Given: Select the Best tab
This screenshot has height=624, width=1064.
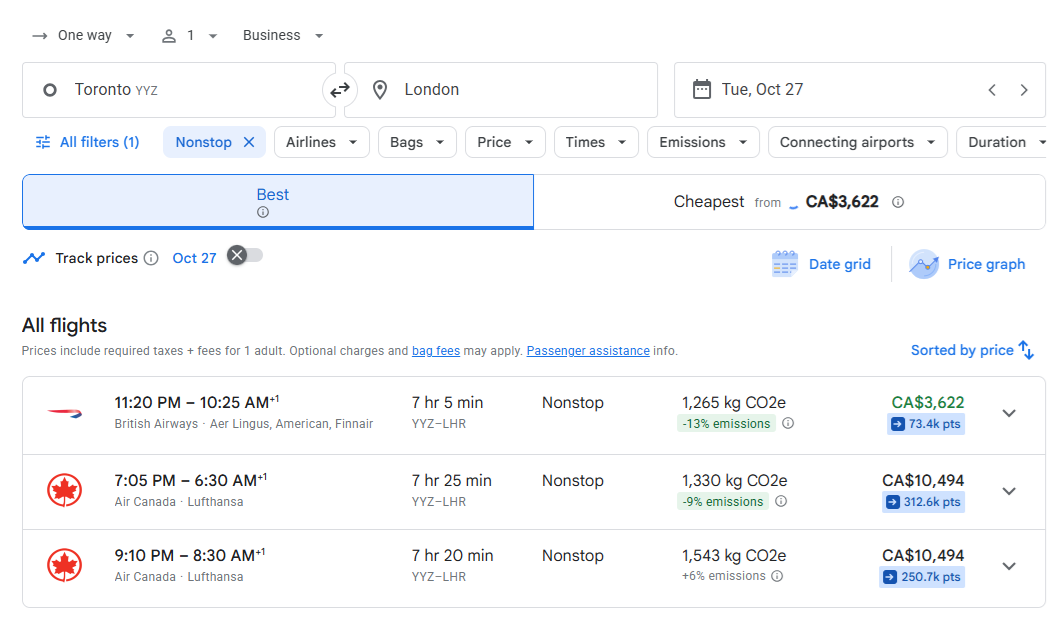Looking at the screenshot, I should click(278, 202).
